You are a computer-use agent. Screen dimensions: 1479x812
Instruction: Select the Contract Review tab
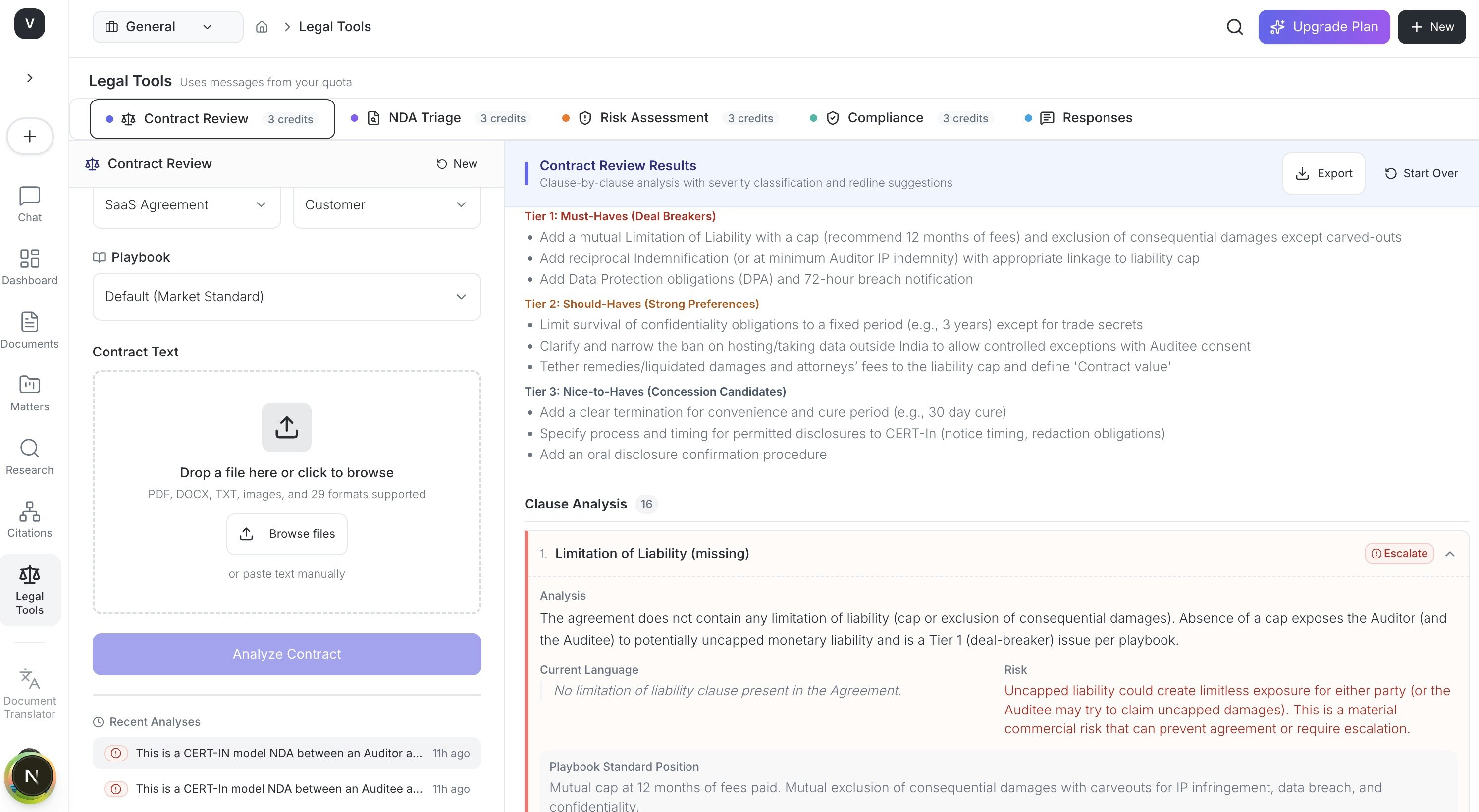click(212, 119)
